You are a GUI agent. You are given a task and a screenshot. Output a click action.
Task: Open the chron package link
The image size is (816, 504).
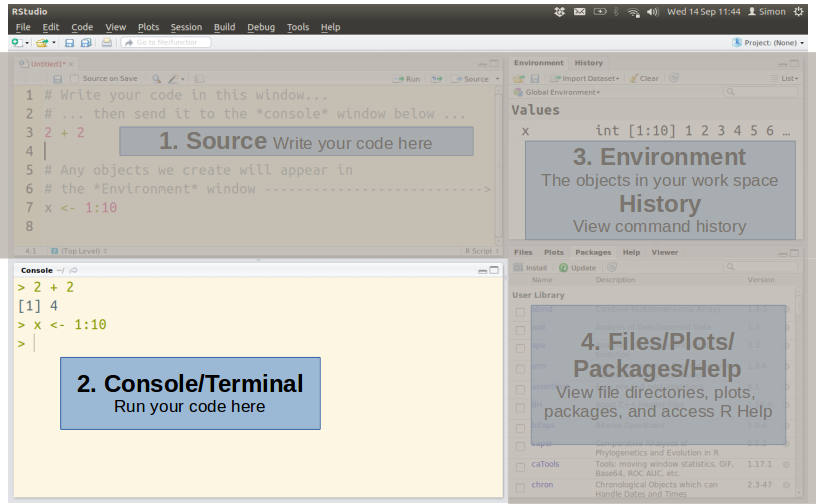[x=542, y=485]
